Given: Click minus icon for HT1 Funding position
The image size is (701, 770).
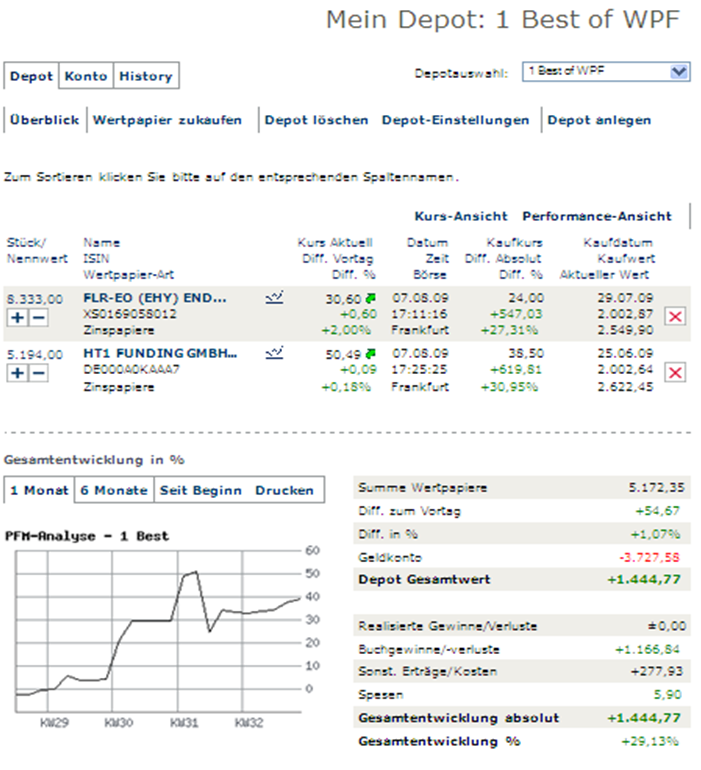Looking at the screenshot, I should click(x=37, y=372).
